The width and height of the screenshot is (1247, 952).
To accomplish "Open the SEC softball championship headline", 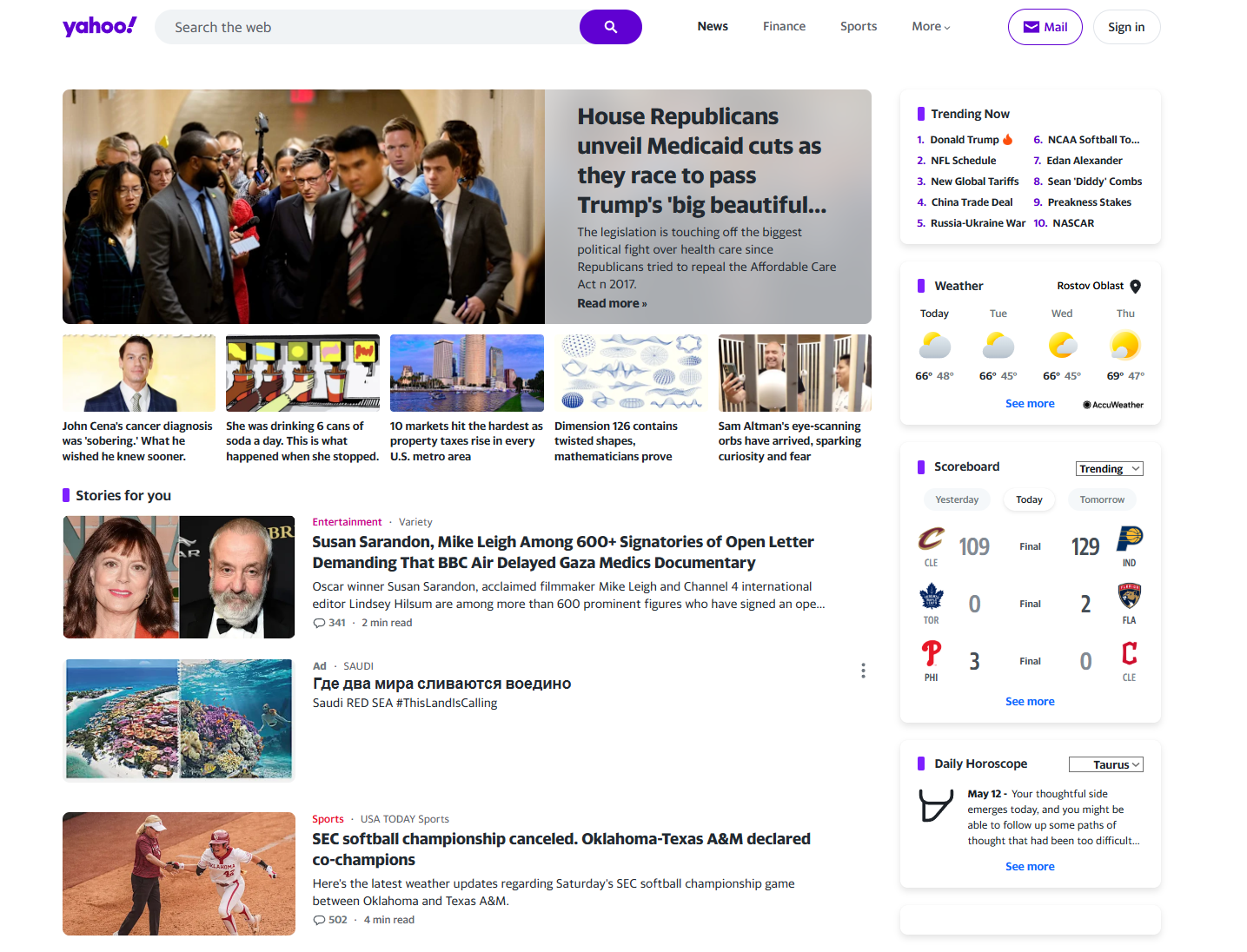I will [561, 850].
